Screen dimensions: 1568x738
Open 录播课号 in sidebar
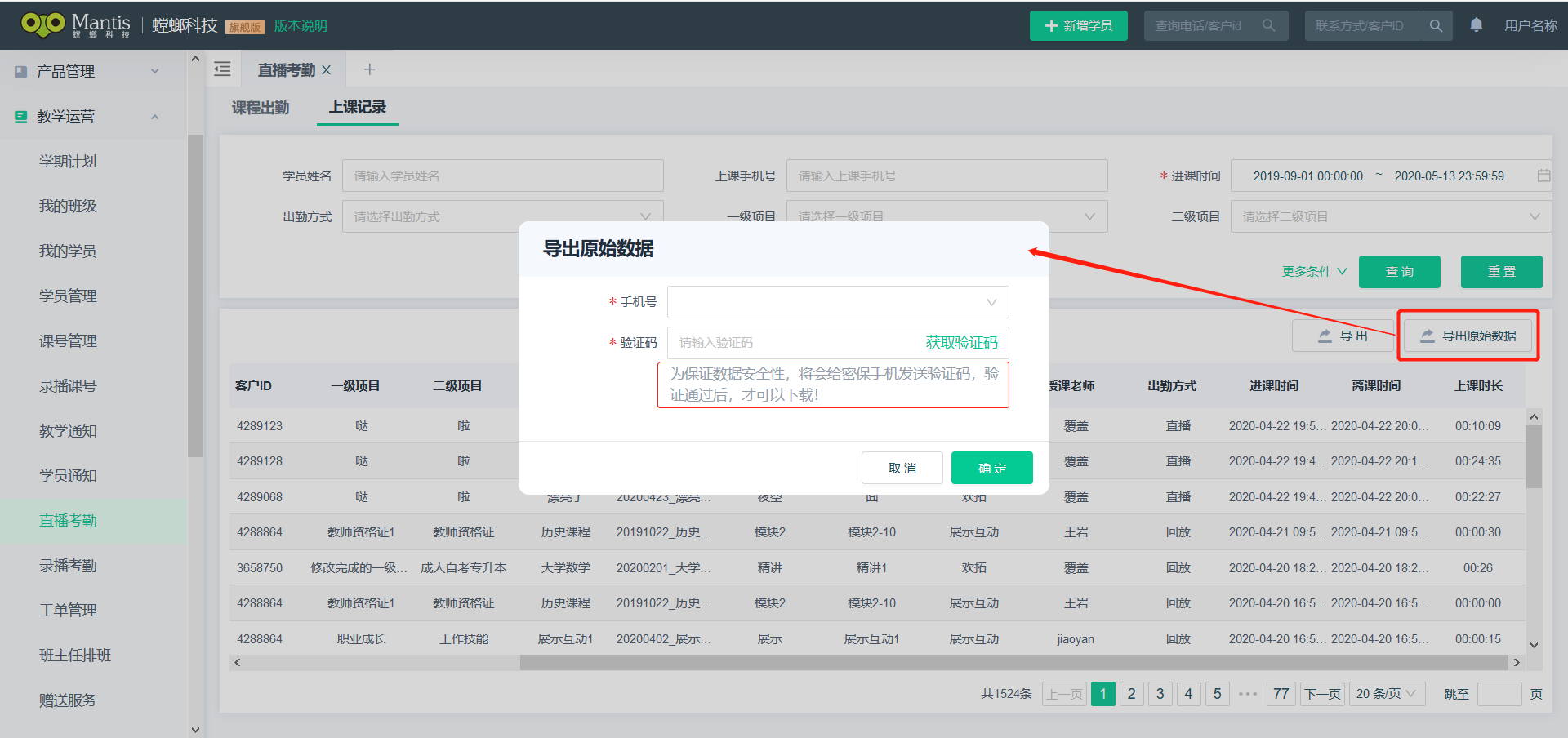tap(68, 385)
